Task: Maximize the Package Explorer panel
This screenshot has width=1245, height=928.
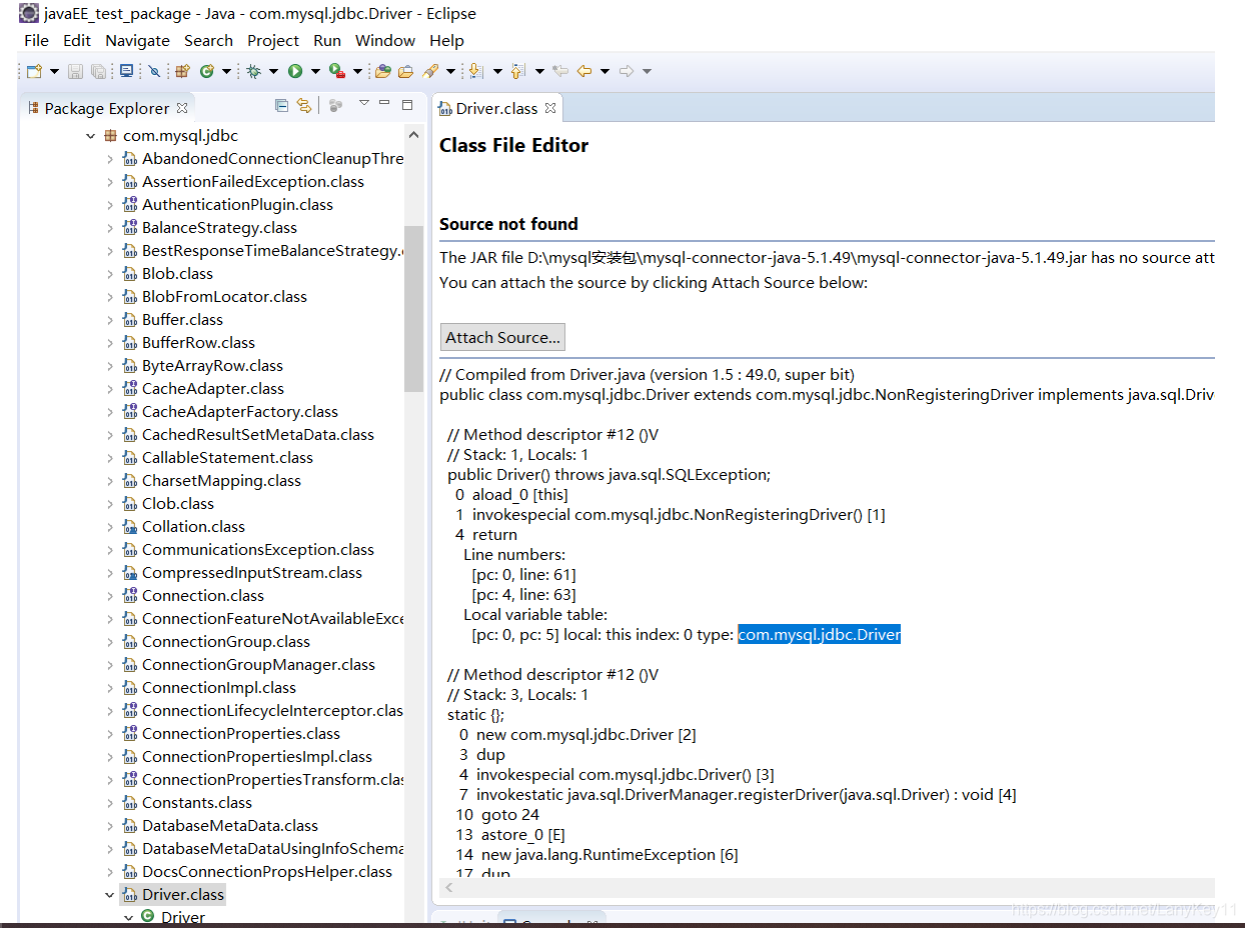Action: tap(407, 104)
